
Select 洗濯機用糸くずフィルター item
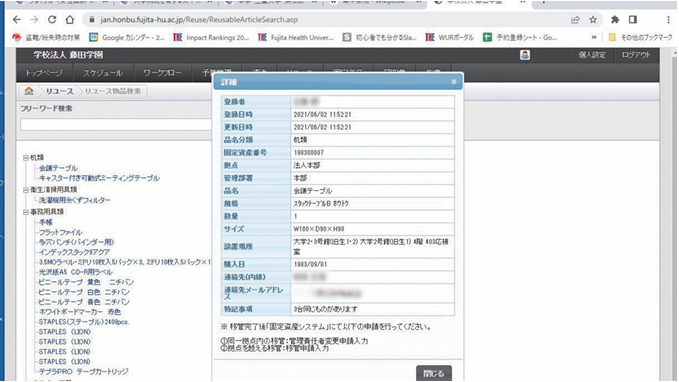(x=75, y=200)
